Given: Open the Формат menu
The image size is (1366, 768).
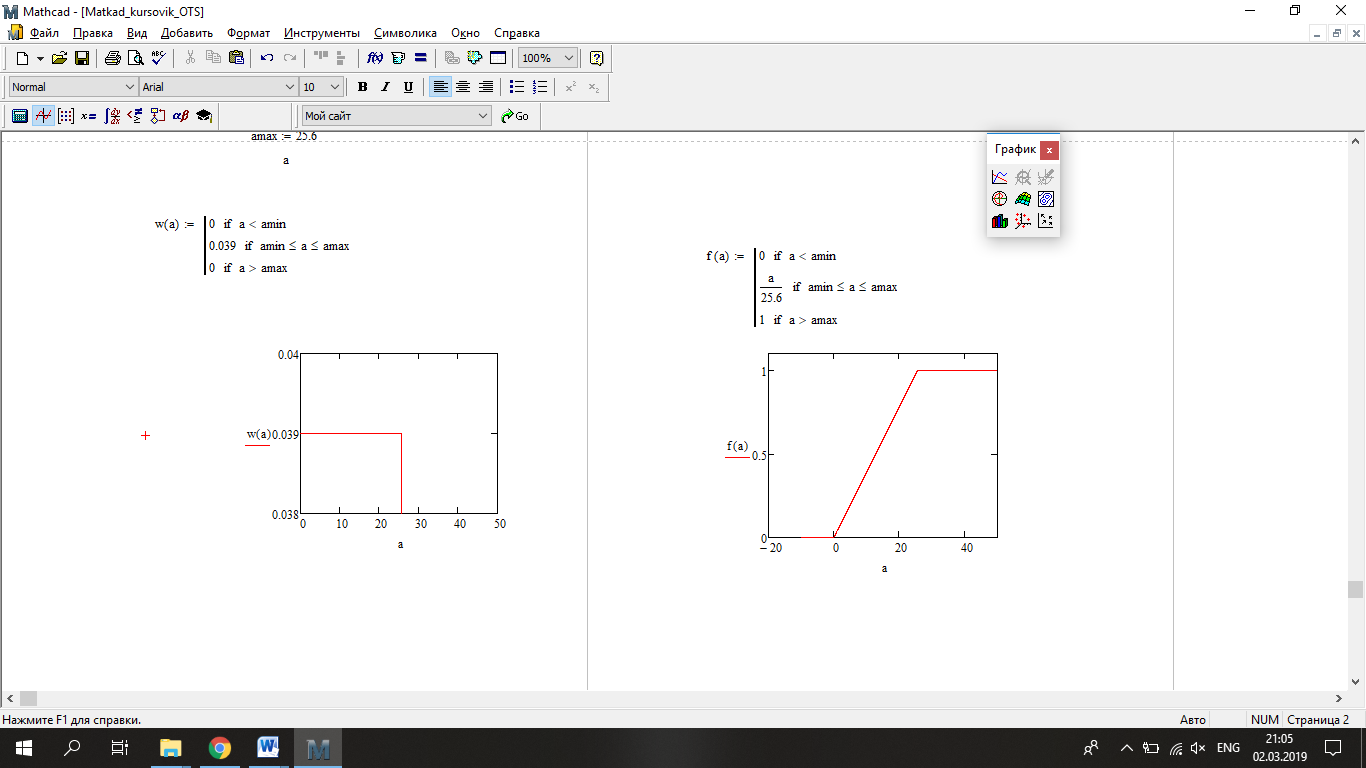Looking at the screenshot, I should tap(248, 33).
